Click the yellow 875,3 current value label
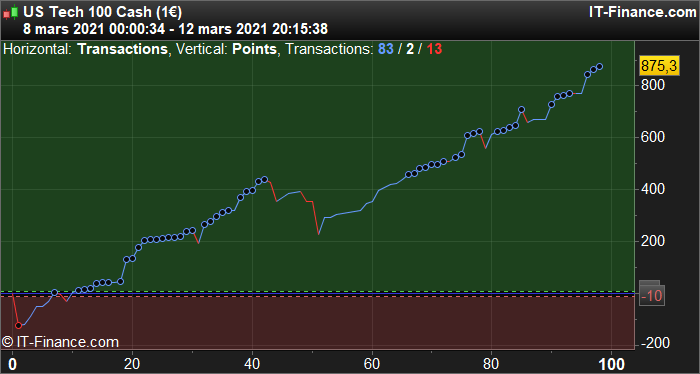This screenshot has width=700, height=374. point(659,66)
